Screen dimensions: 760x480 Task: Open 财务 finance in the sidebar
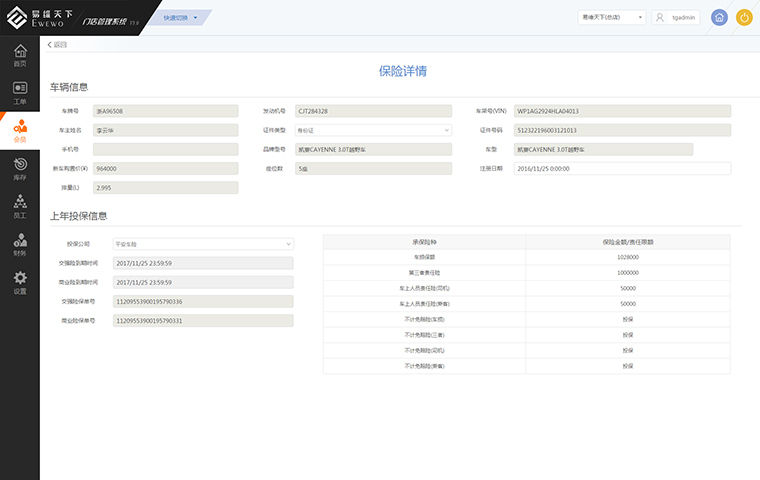pos(19,245)
